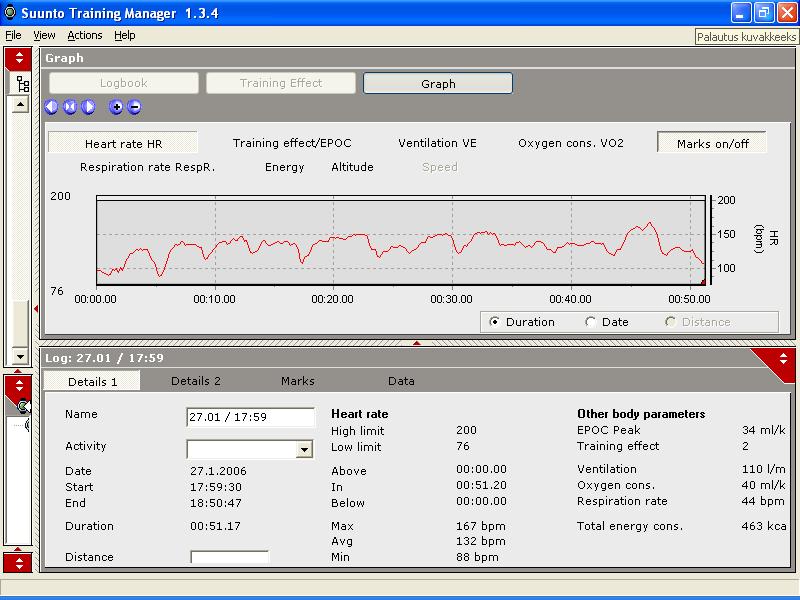Collapse top-left panel with red arrows button

tap(18, 58)
